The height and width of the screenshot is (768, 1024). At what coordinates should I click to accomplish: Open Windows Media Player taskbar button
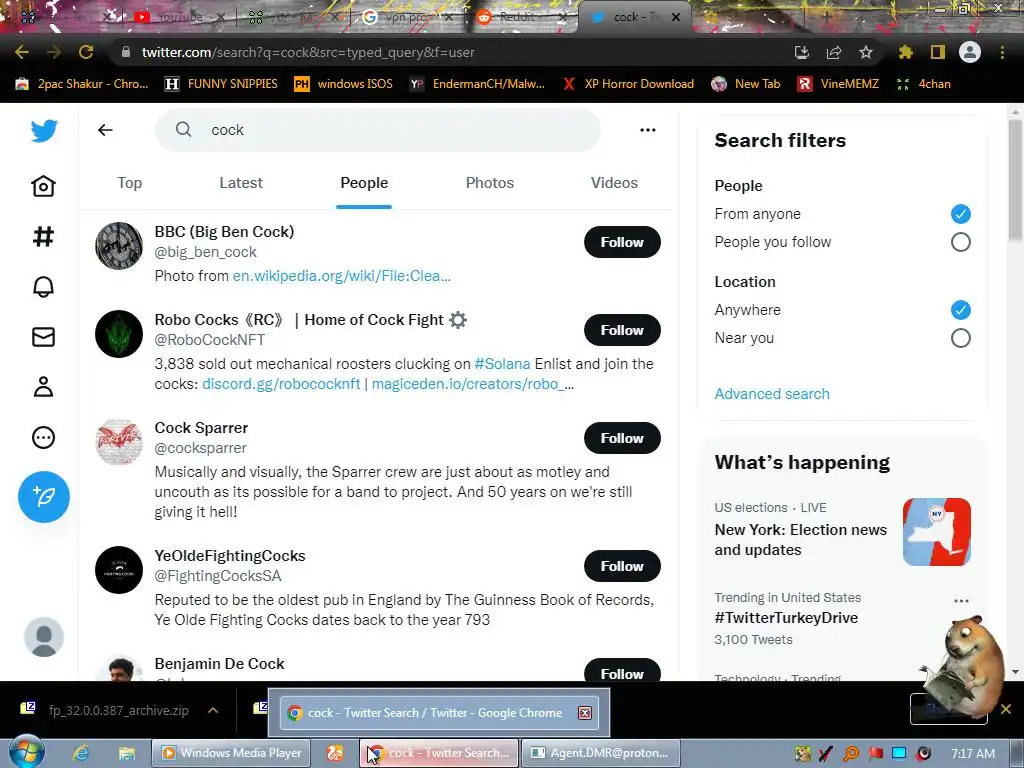click(231, 753)
